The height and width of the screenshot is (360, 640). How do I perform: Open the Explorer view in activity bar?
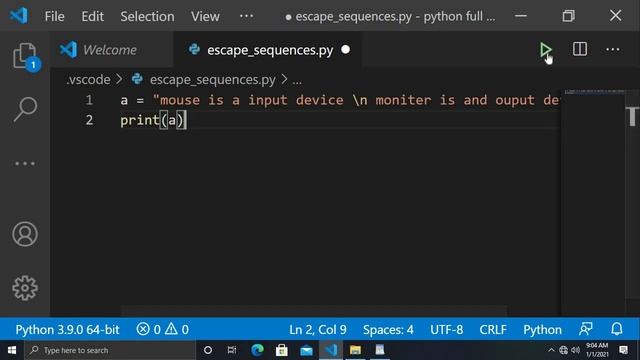coord(25,56)
